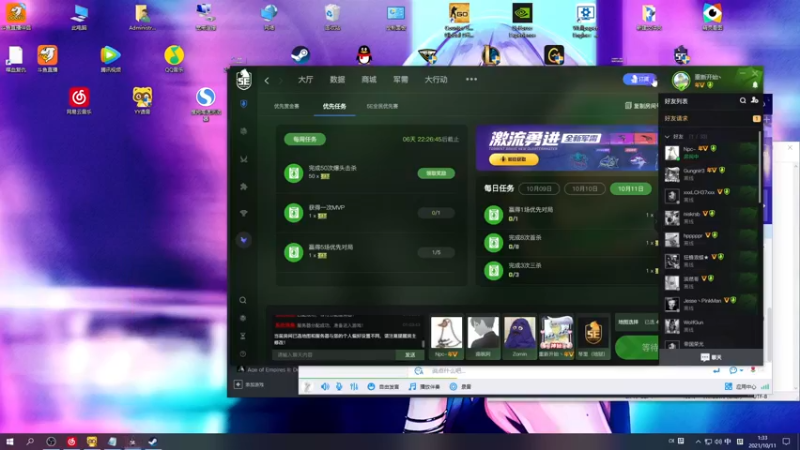Click the 5E logo empty team slot
Screen dimensions: 800x450
[x=593, y=336]
